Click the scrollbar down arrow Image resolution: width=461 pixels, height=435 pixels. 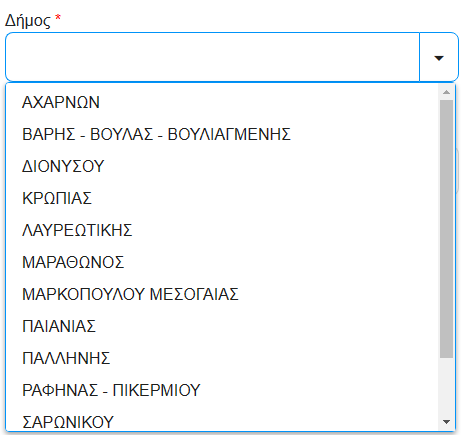click(x=446, y=422)
